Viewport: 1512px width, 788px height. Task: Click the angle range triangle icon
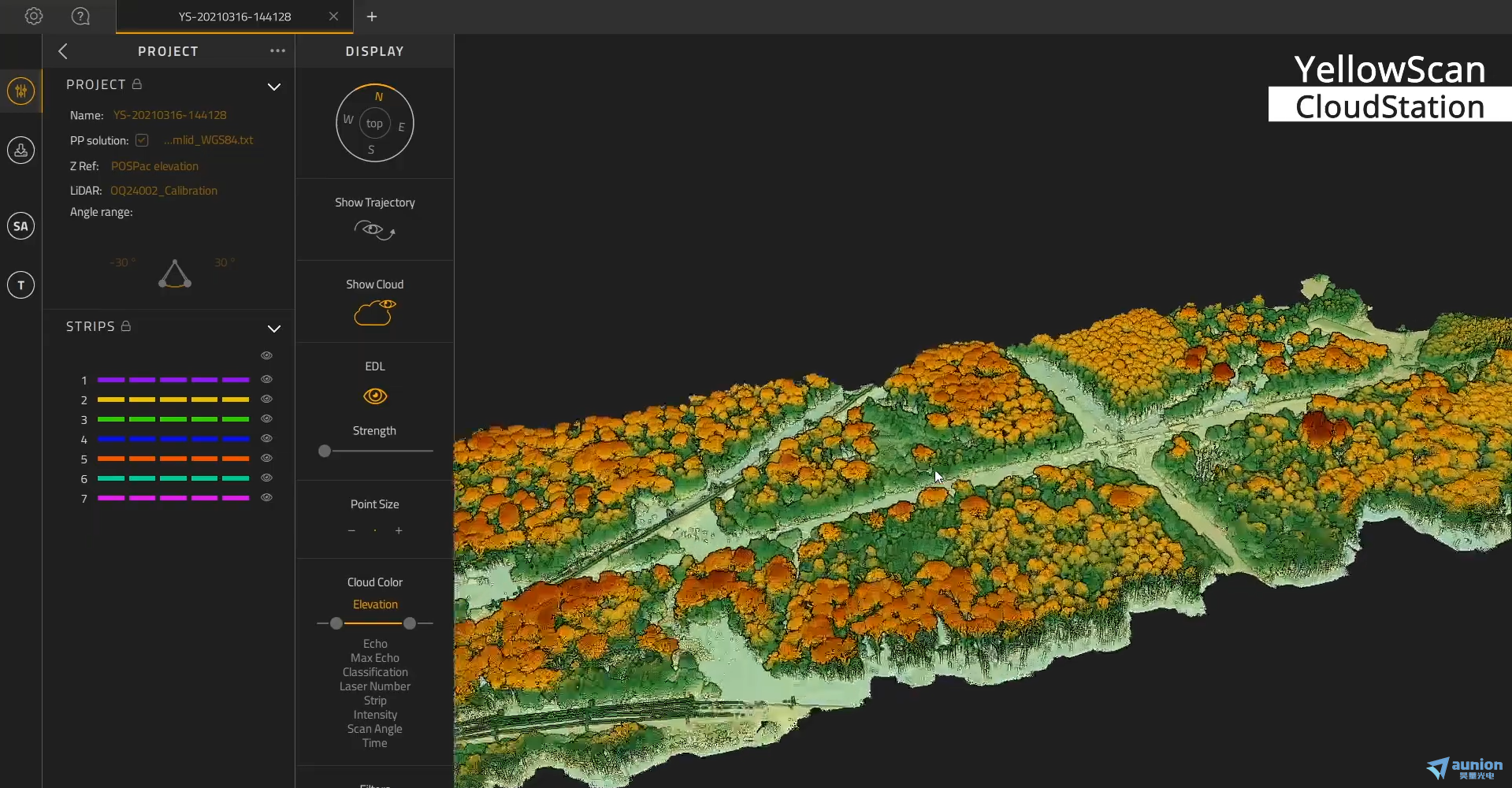coord(175,273)
